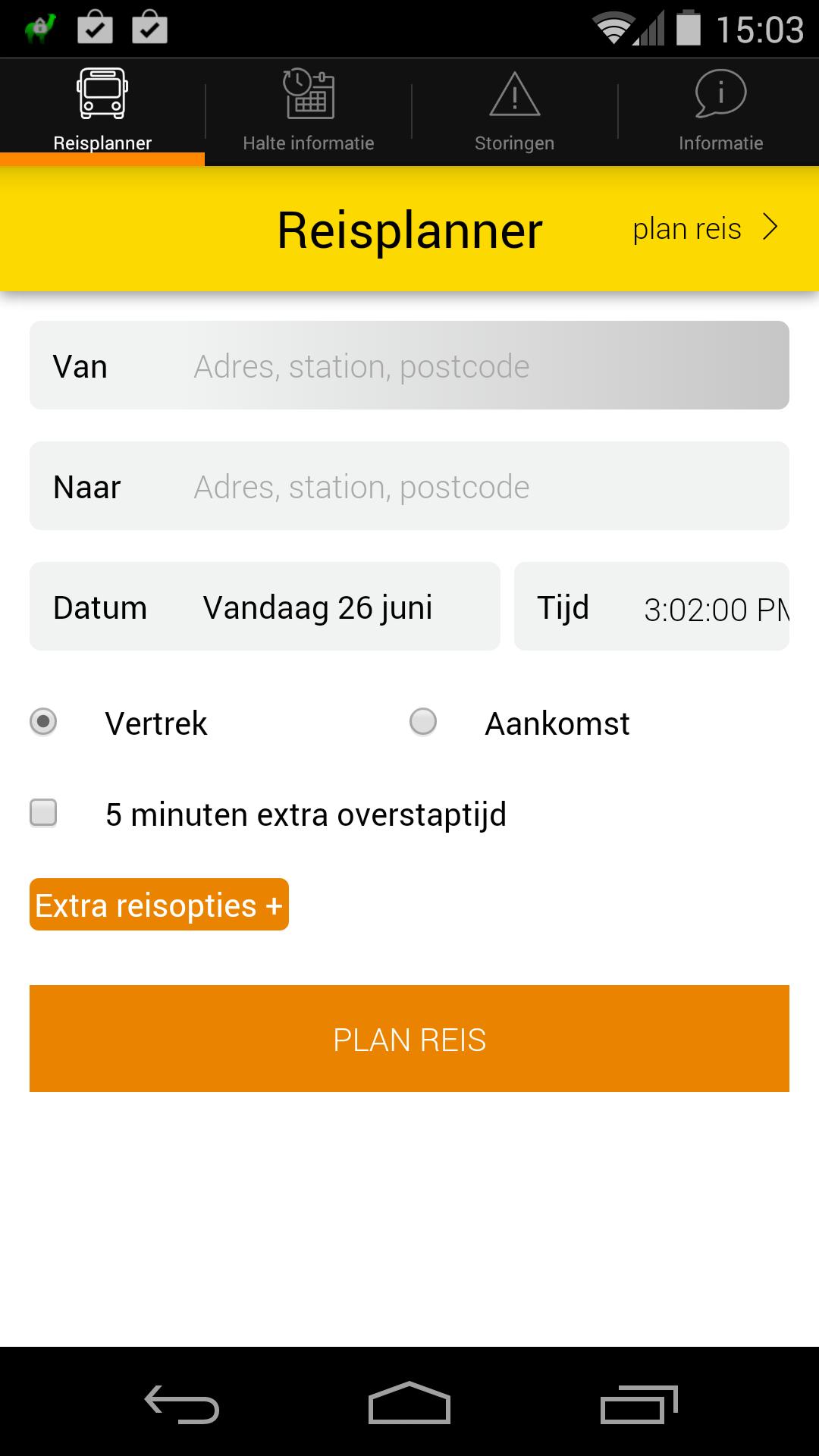Tap the plan reis link in header
The image size is (819, 1456).
tap(687, 229)
